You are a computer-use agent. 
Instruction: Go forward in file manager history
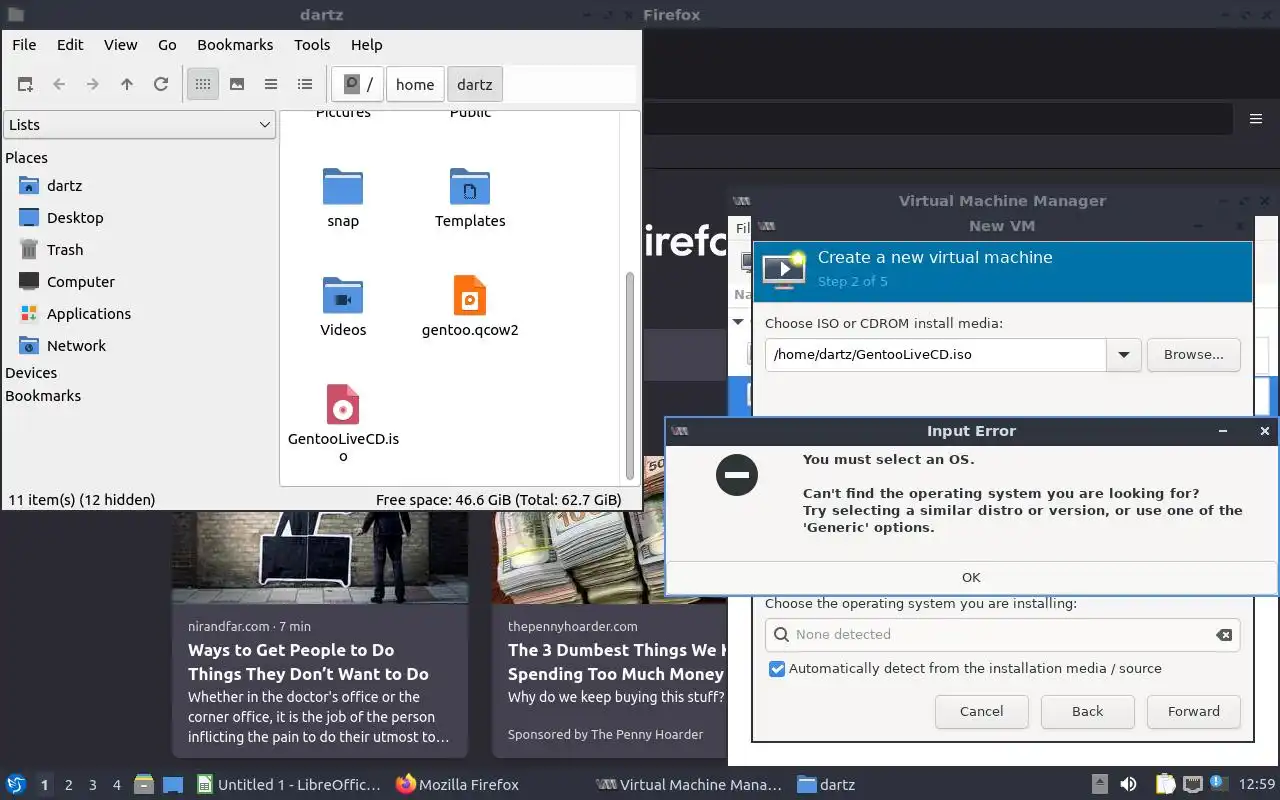coord(93,84)
